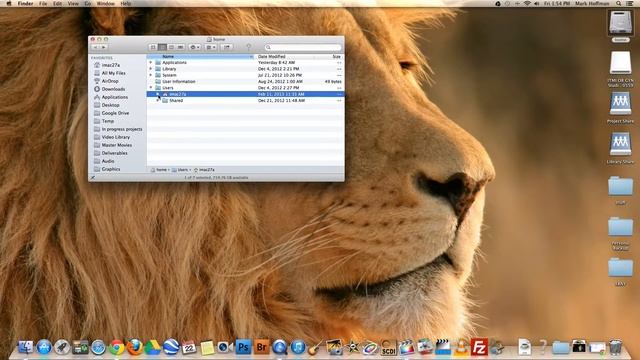
Task: Sort by the Name column header
Action: (201, 57)
